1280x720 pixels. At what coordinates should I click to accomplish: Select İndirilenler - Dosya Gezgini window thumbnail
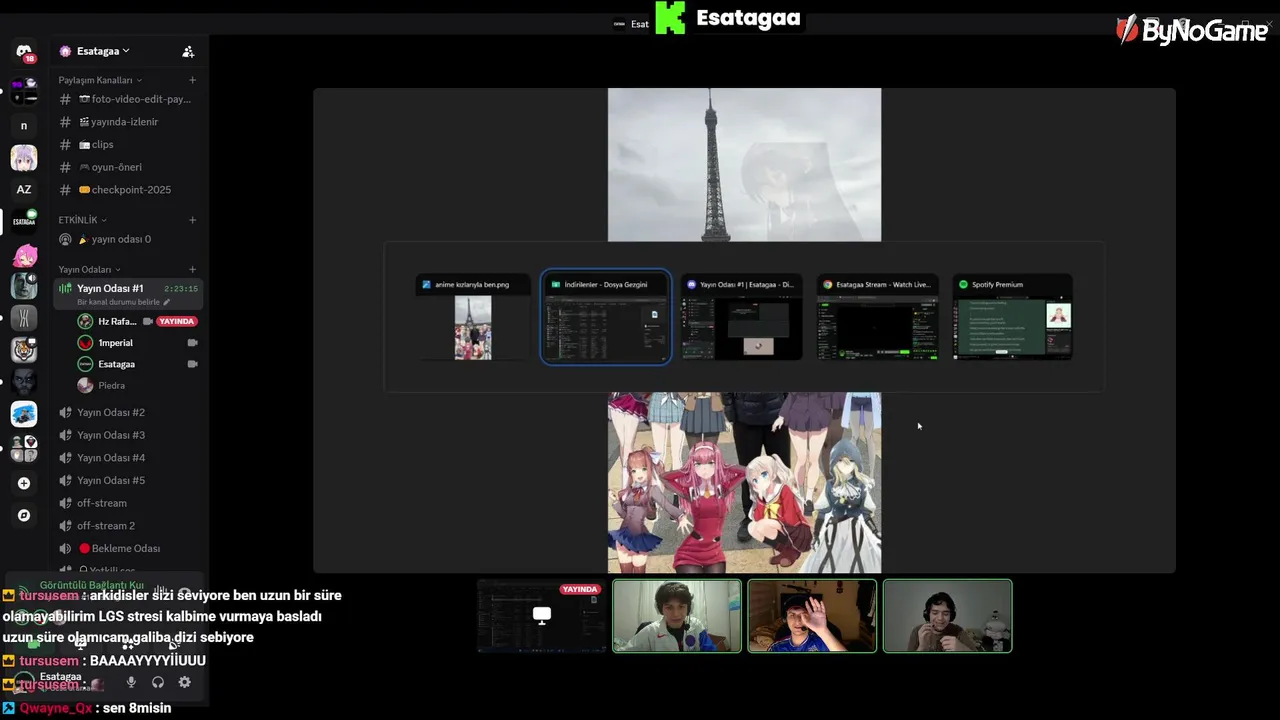coord(606,318)
